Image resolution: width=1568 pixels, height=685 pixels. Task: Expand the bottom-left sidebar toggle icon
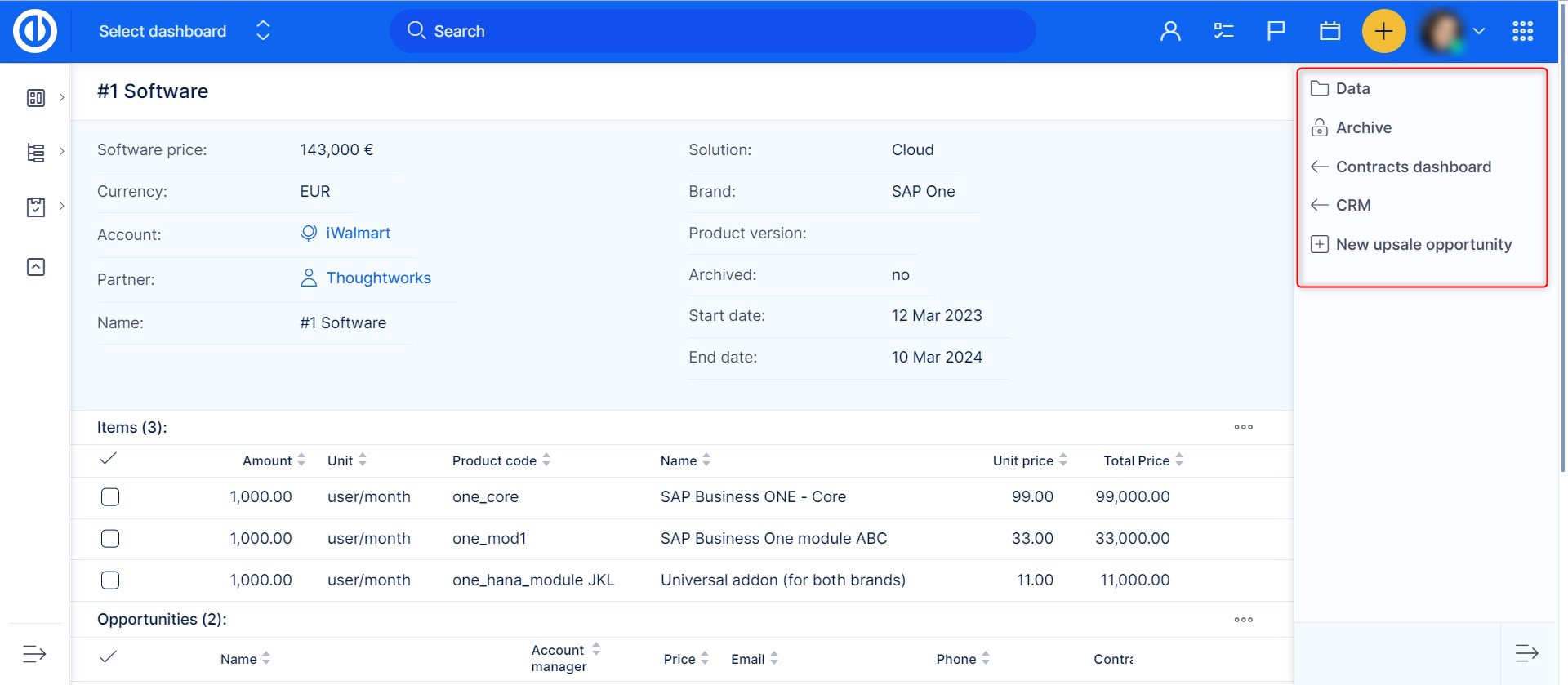coord(34,654)
